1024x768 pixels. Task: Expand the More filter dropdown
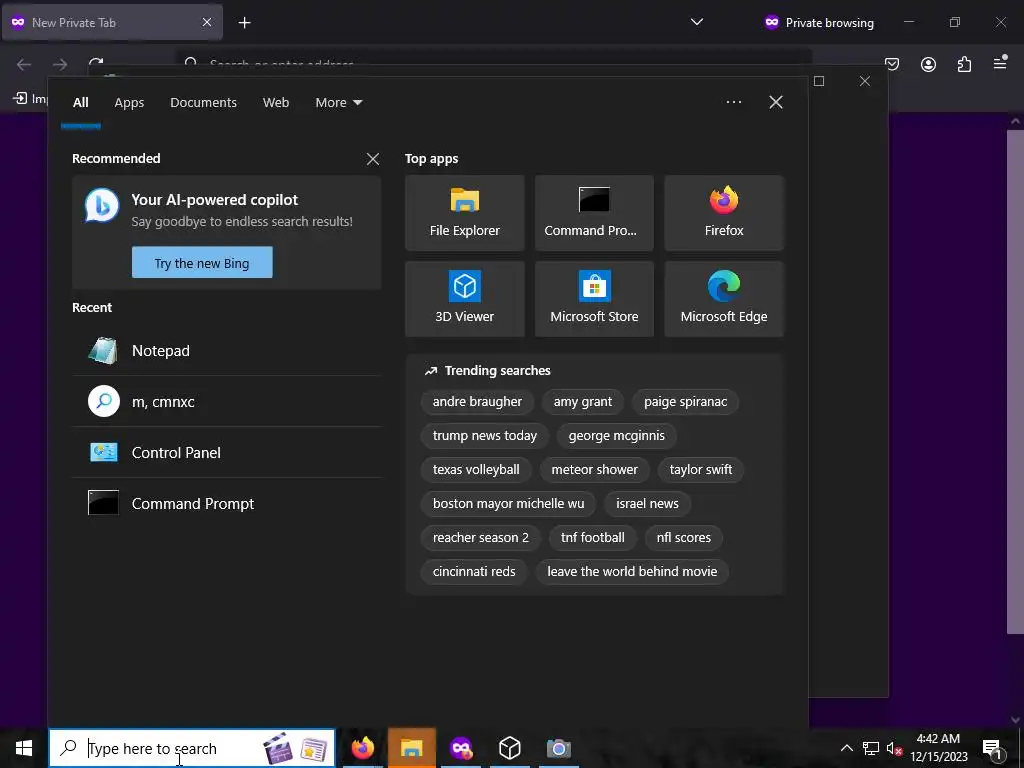click(338, 103)
